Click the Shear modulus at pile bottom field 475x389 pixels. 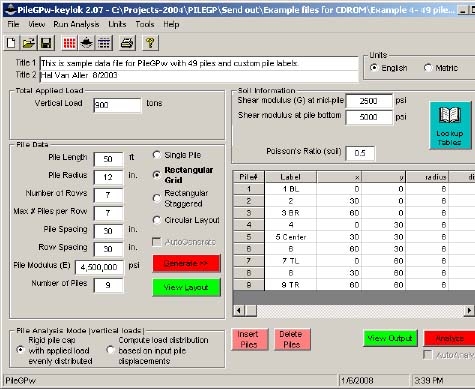coord(369,117)
